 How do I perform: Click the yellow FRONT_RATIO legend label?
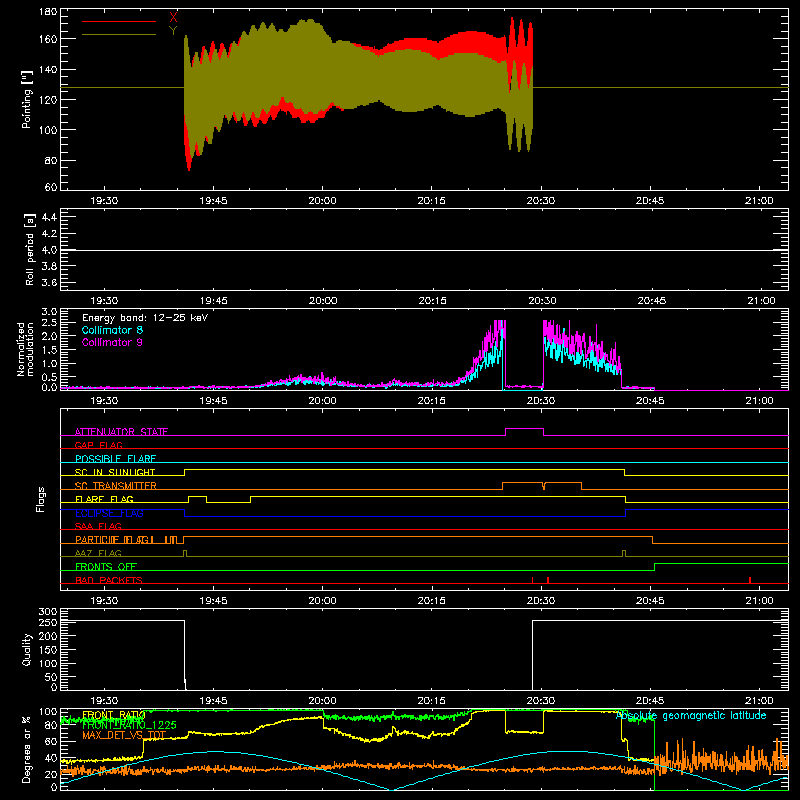114,715
